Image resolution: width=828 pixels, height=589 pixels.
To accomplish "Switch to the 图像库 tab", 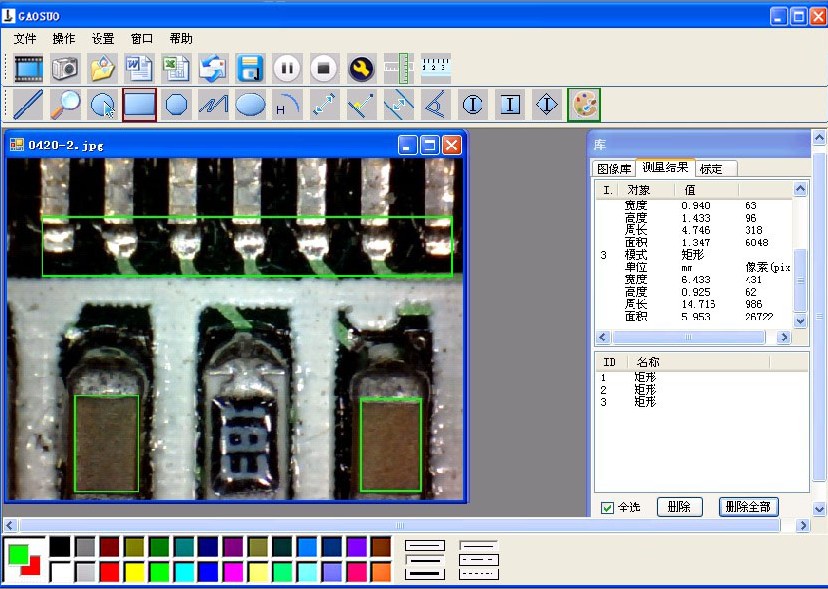I will coord(614,169).
